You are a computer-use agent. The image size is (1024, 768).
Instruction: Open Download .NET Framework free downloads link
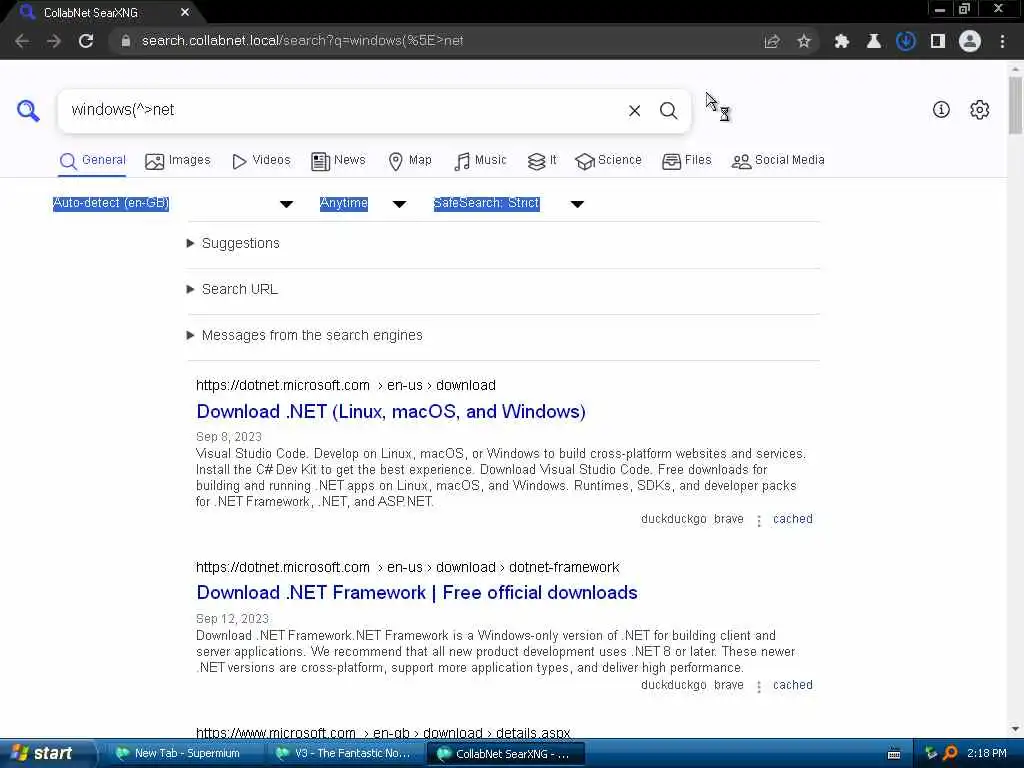417,592
